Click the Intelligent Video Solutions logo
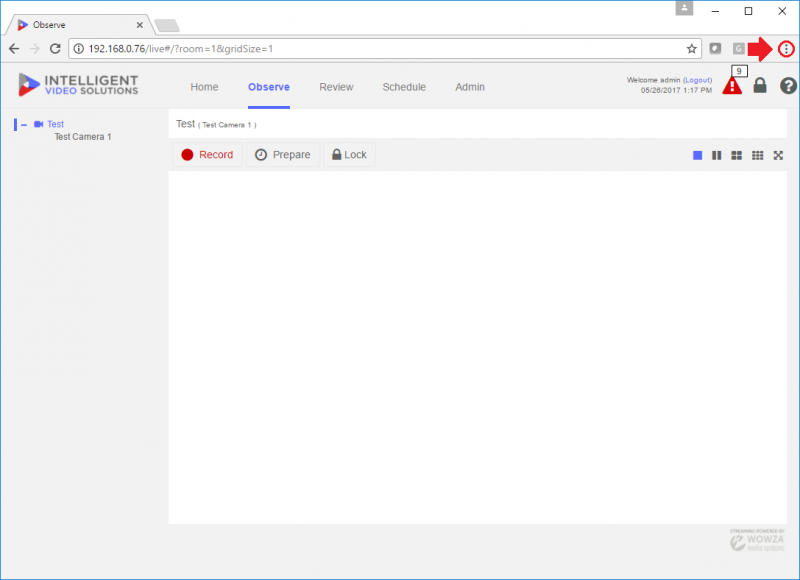 [78, 85]
